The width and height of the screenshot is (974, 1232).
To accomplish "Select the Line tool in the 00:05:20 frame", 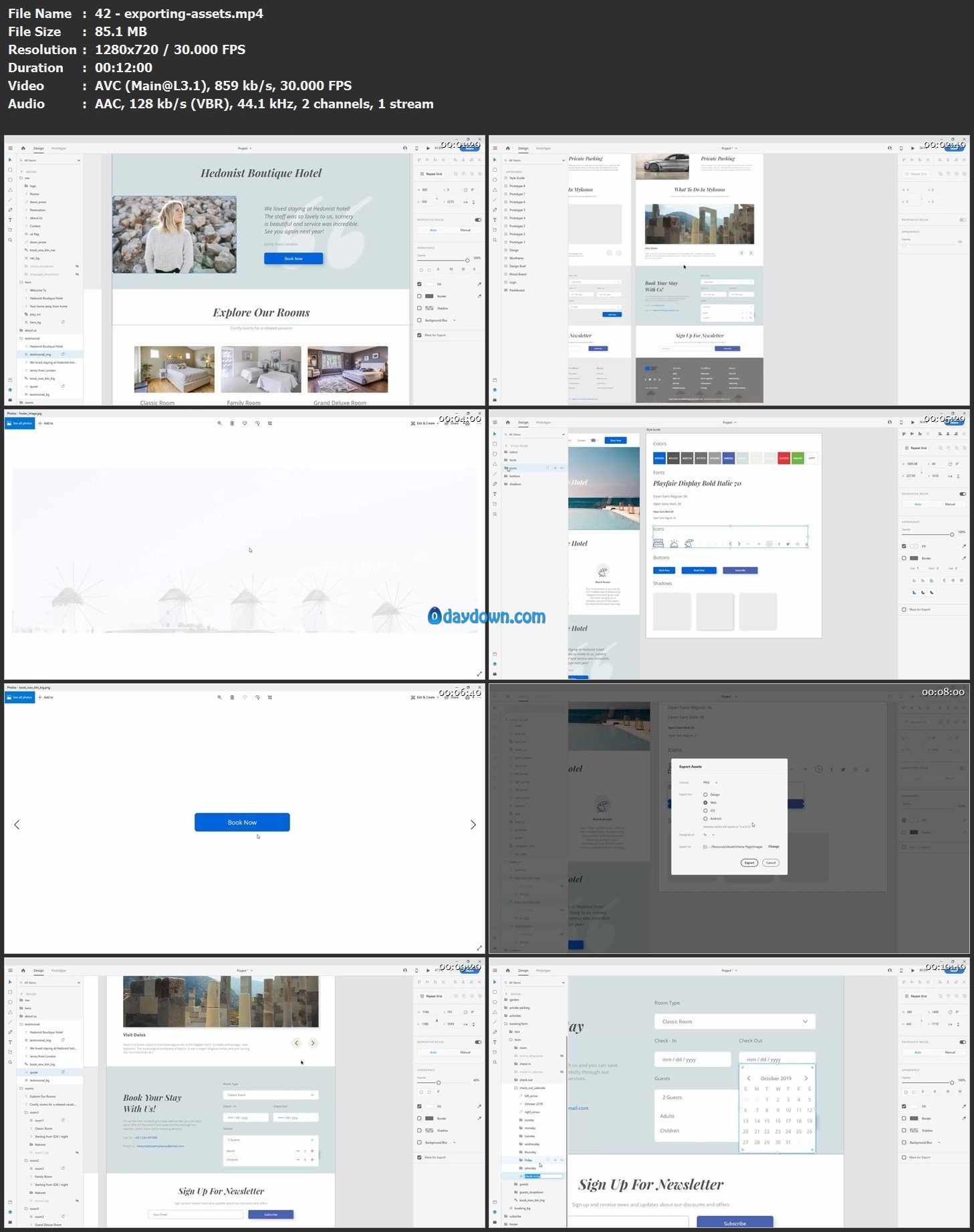I will pyautogui.click(x=495, y=474).
